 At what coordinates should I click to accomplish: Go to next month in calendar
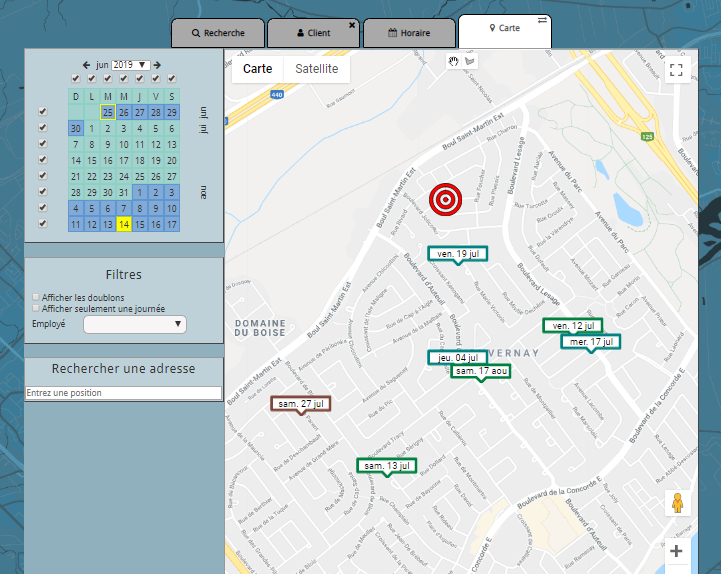157,65
